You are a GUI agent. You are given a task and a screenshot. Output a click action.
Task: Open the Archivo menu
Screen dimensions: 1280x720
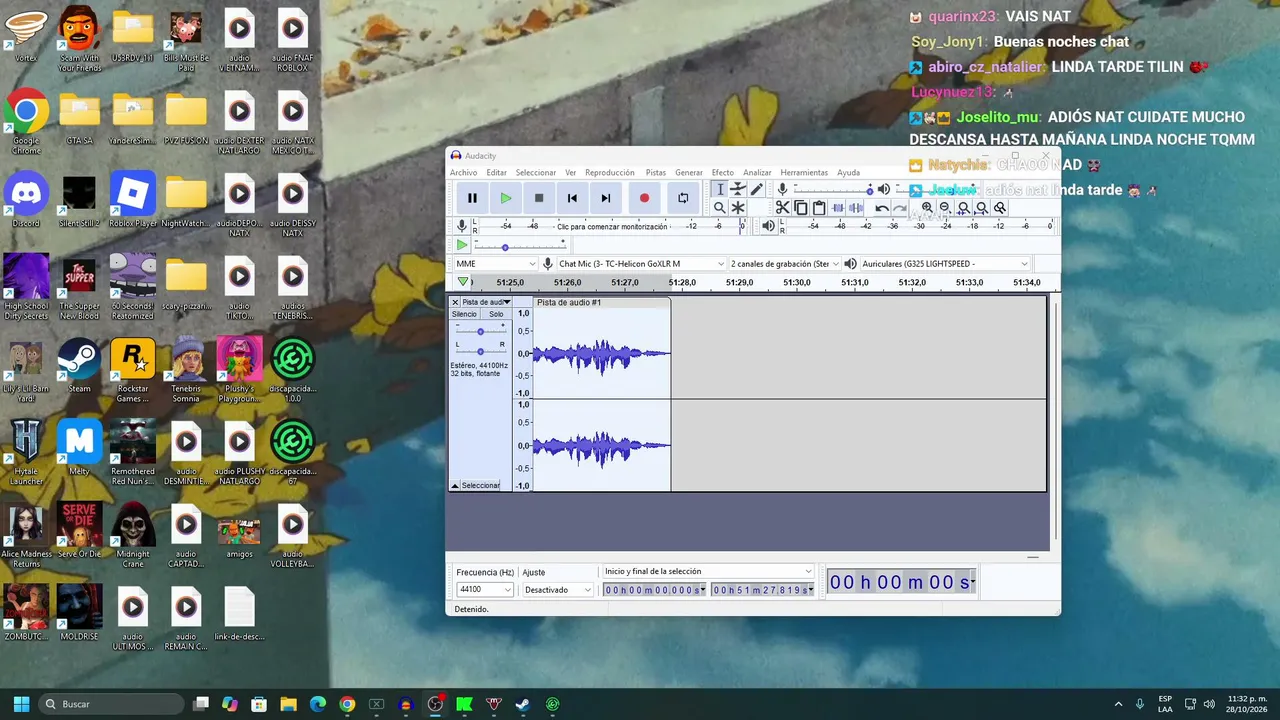463,173
